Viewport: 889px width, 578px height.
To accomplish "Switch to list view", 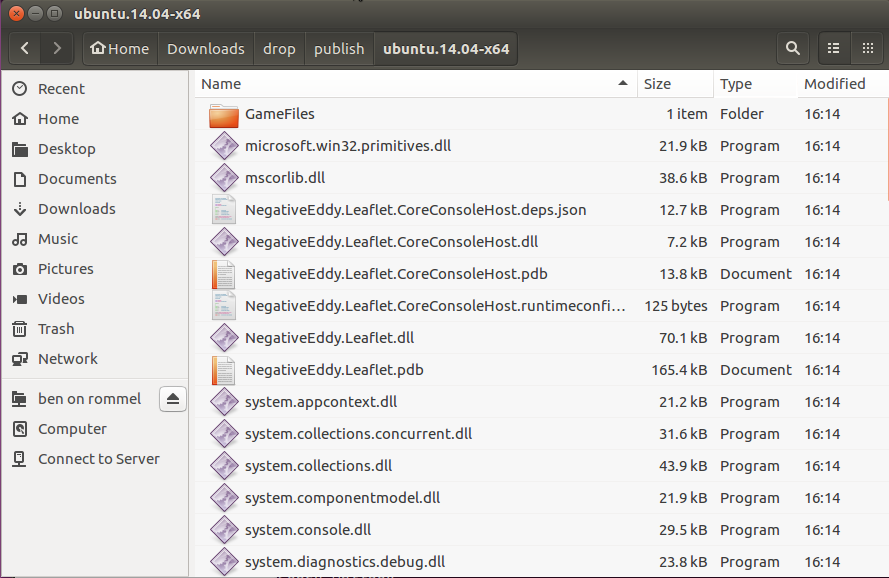I will click(x=833, y=48).
